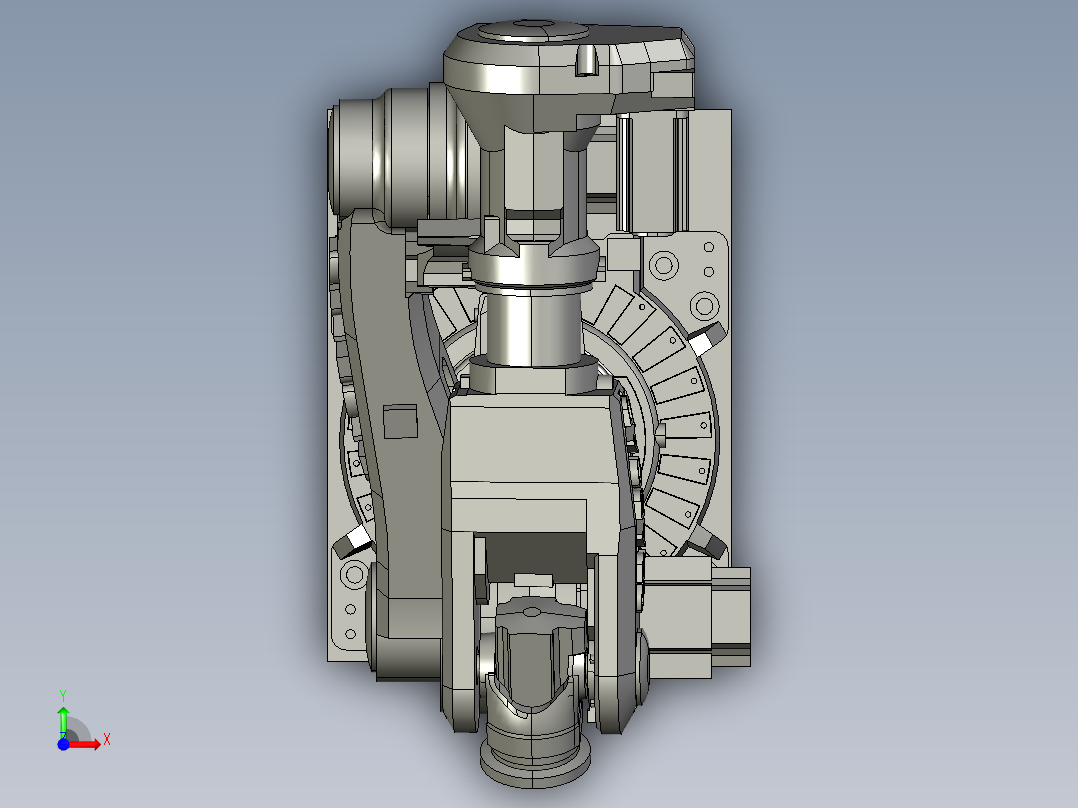Select the small square recess on the curved left arm
This screenshot has width=1078, height=808.
(400, 421)
